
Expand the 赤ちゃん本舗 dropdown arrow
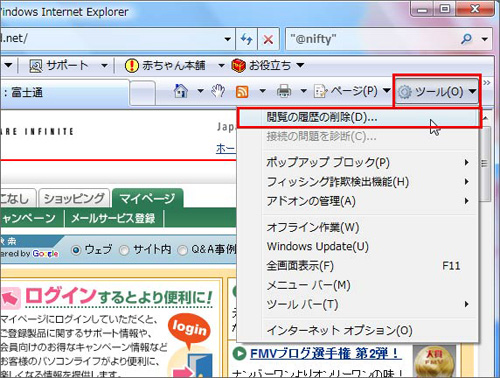(x=221, y=65)
